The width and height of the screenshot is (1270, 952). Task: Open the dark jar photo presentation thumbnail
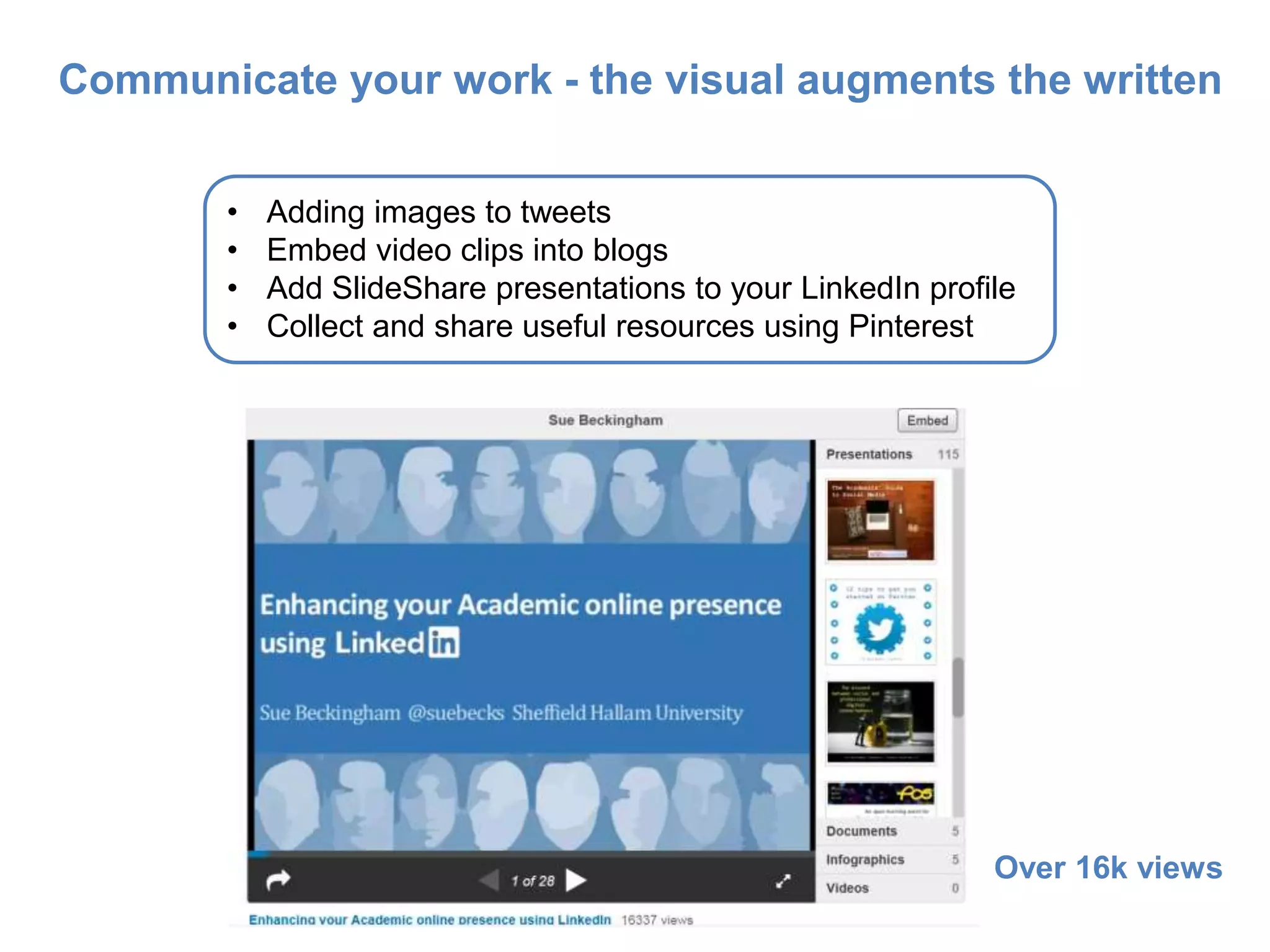881,722
